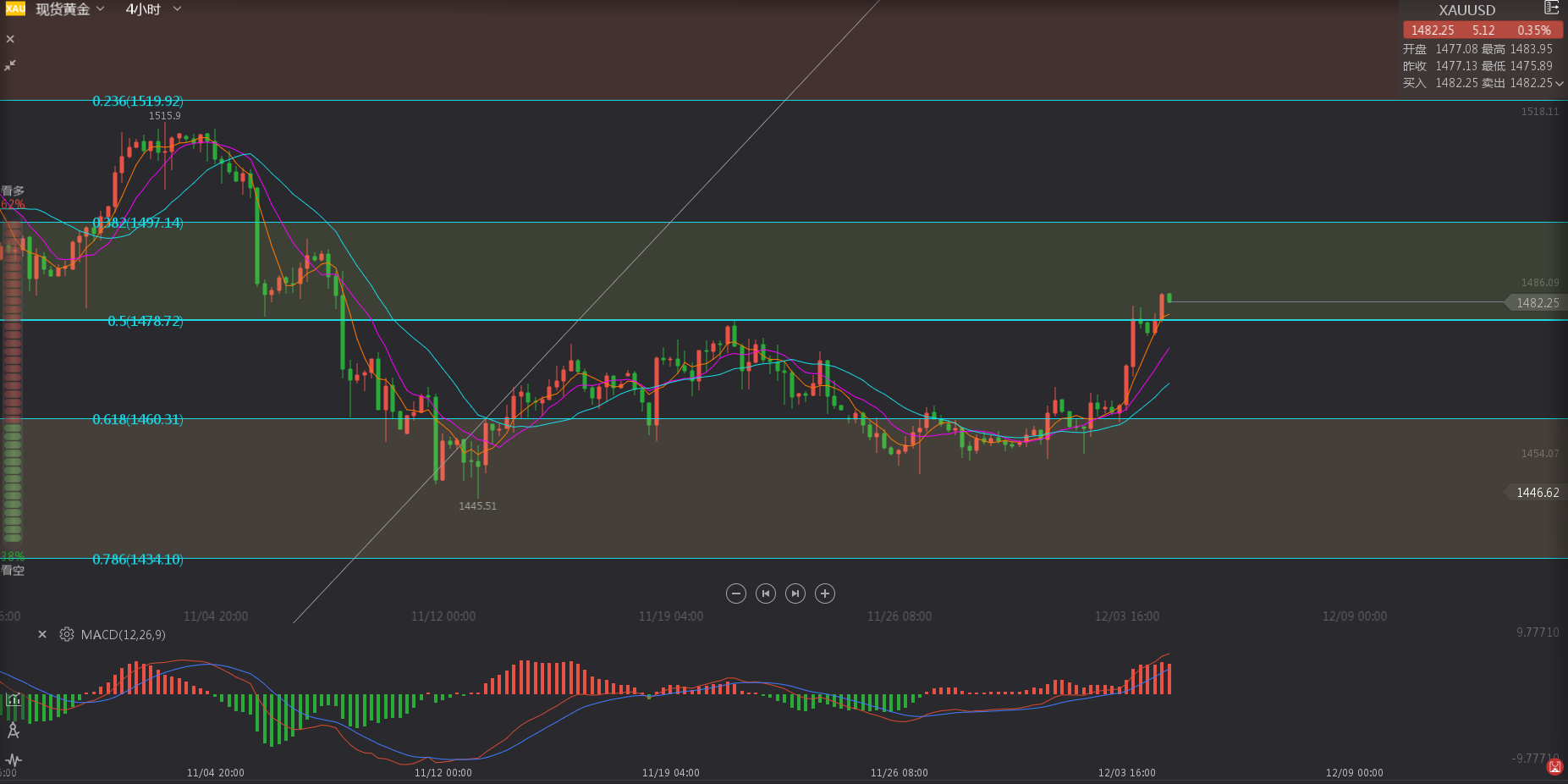Zoom in the chart with plus button

click(x=825, y=594)
